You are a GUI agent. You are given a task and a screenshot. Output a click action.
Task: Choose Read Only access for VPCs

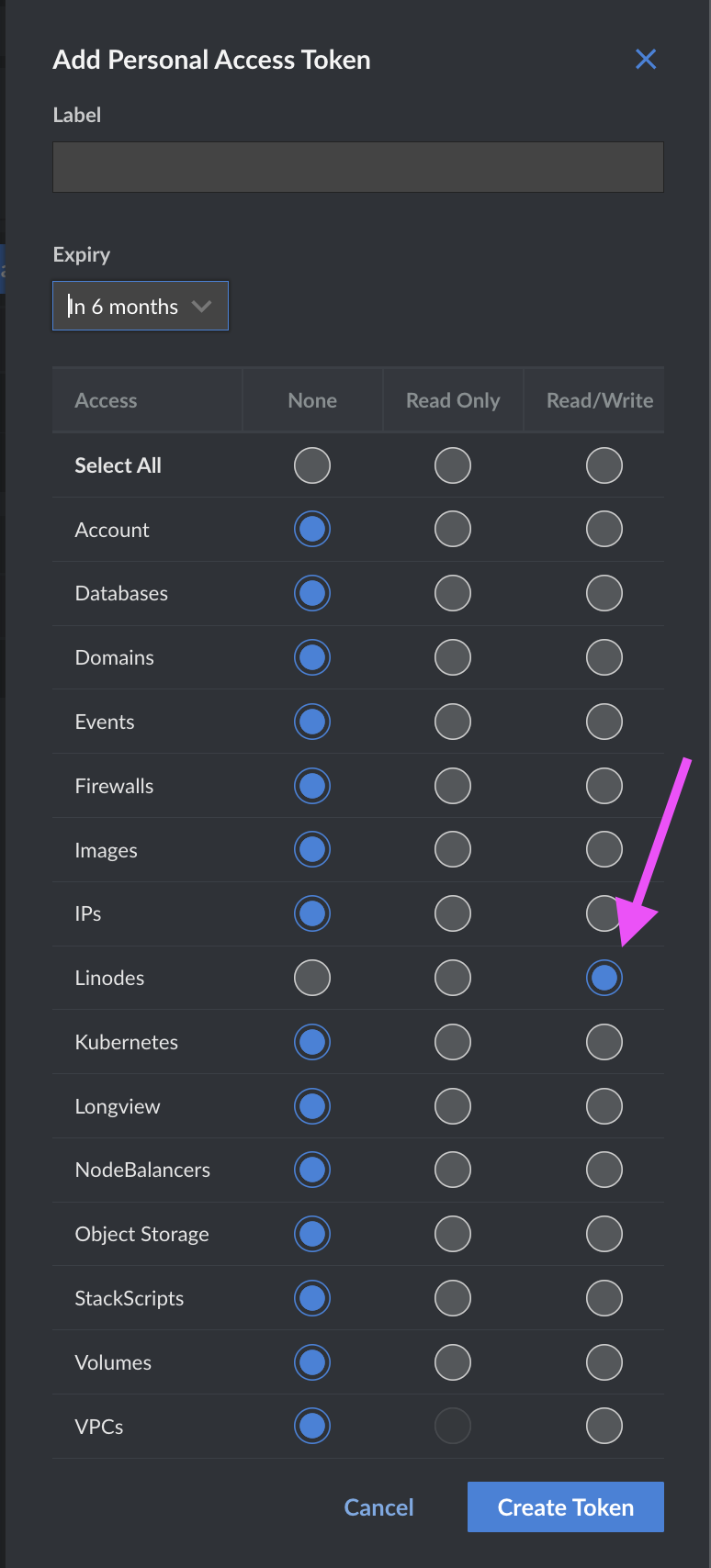pos(453,1426)
